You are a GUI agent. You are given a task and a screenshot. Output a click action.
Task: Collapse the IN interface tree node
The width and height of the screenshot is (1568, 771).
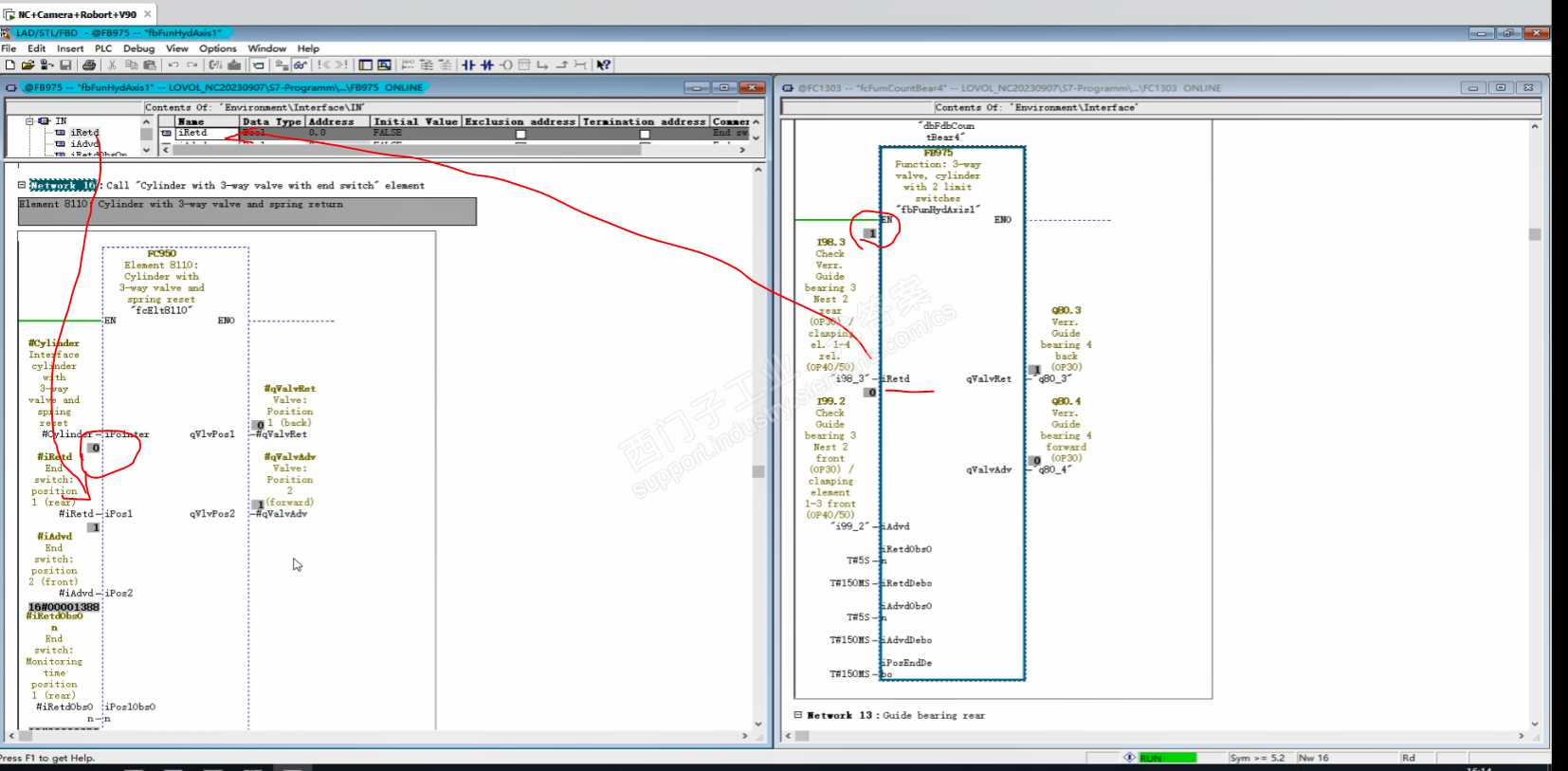pos(29,121)
